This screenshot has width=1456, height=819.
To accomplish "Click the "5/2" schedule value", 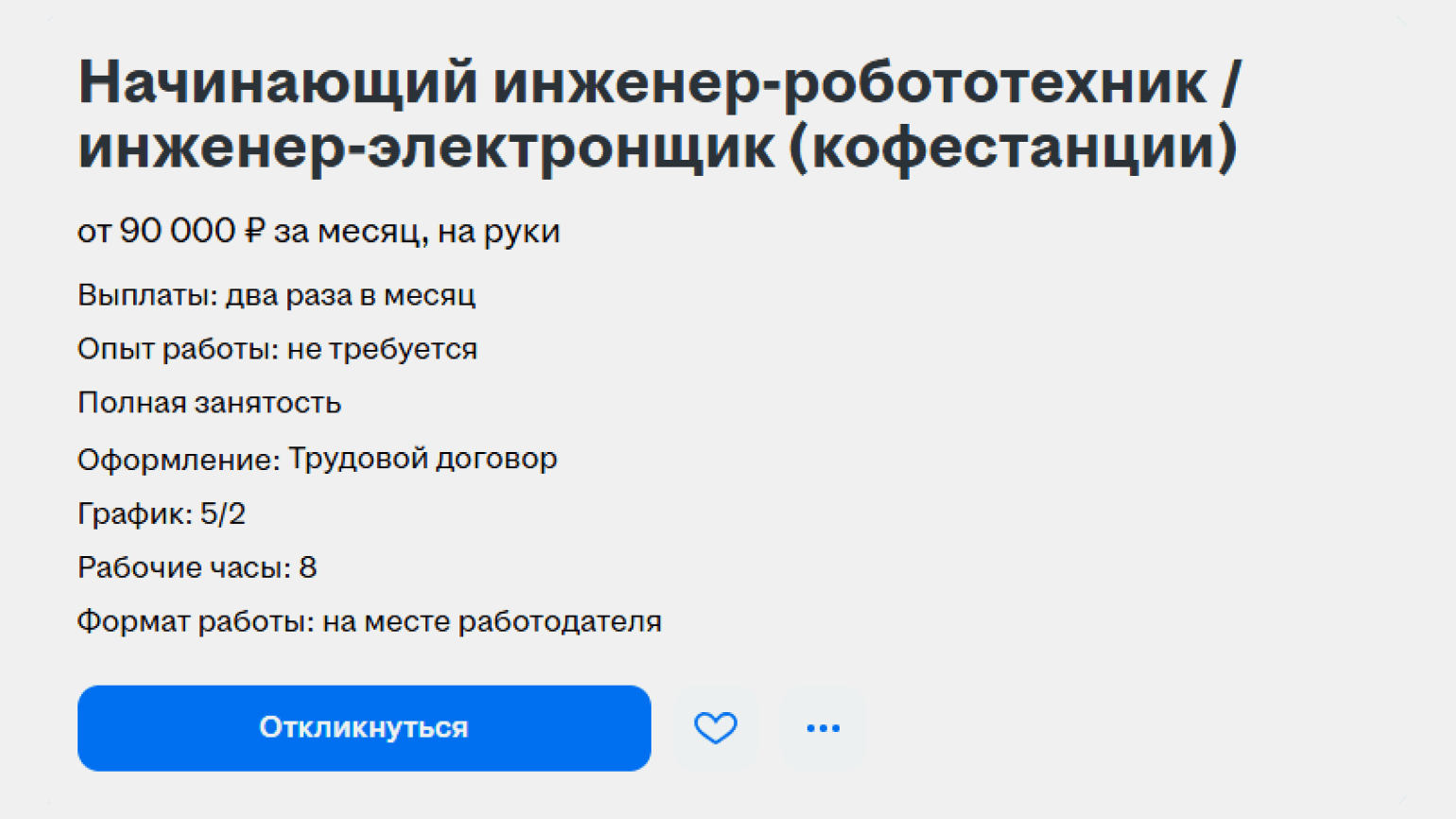I will click(x=223, y=514).
